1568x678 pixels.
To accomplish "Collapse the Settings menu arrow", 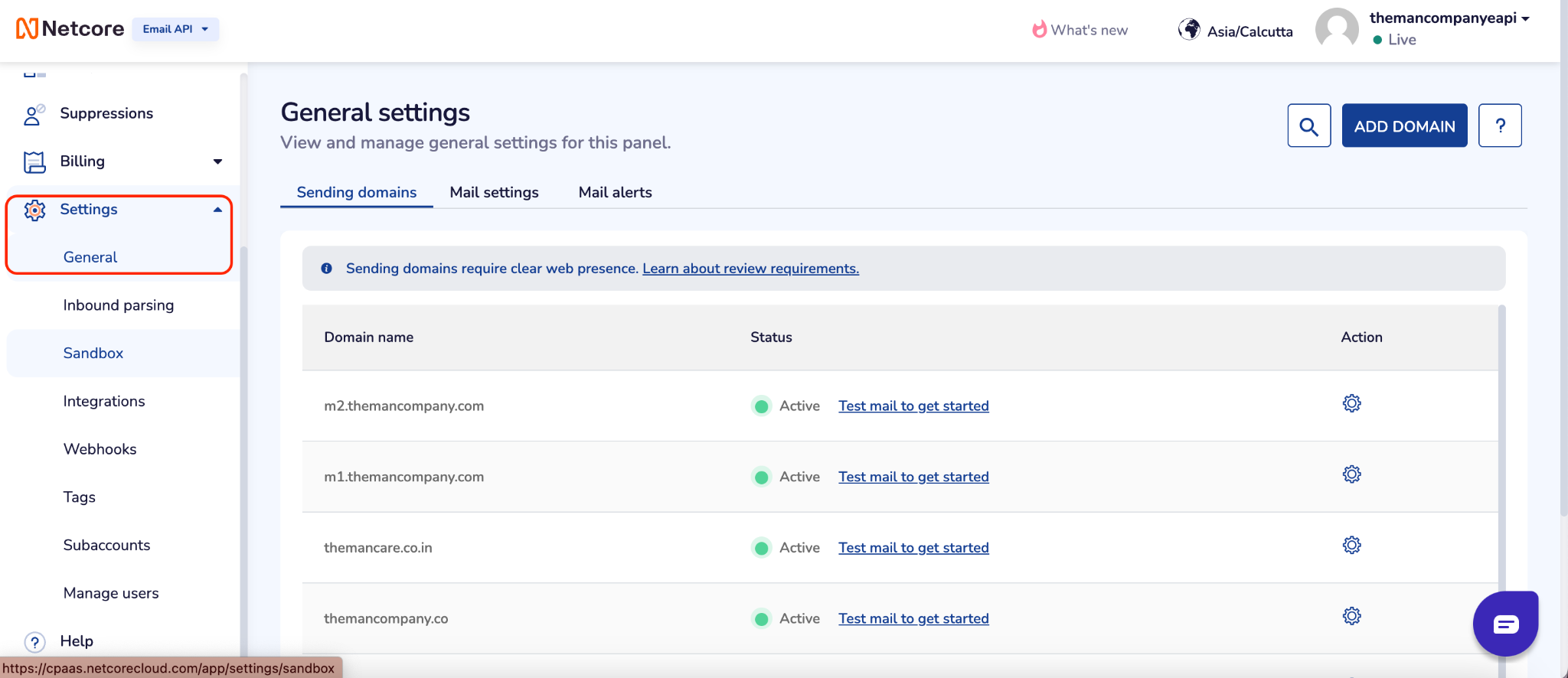I will click(217, 210).
